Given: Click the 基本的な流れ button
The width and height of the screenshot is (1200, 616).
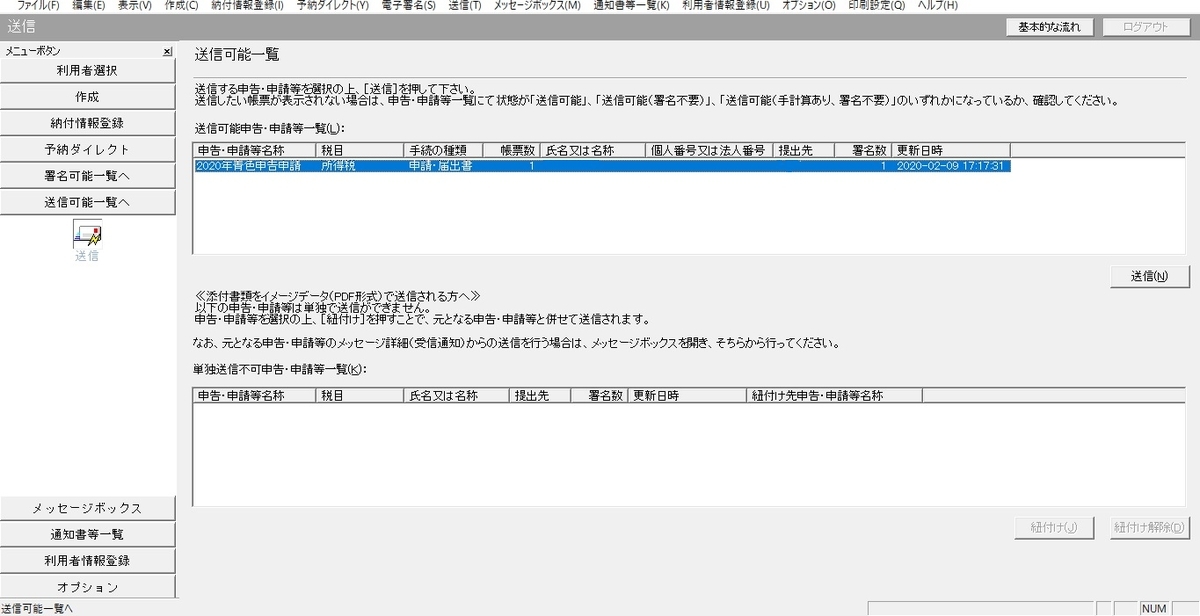Looking at the screenshot, I should [1049, 27].
